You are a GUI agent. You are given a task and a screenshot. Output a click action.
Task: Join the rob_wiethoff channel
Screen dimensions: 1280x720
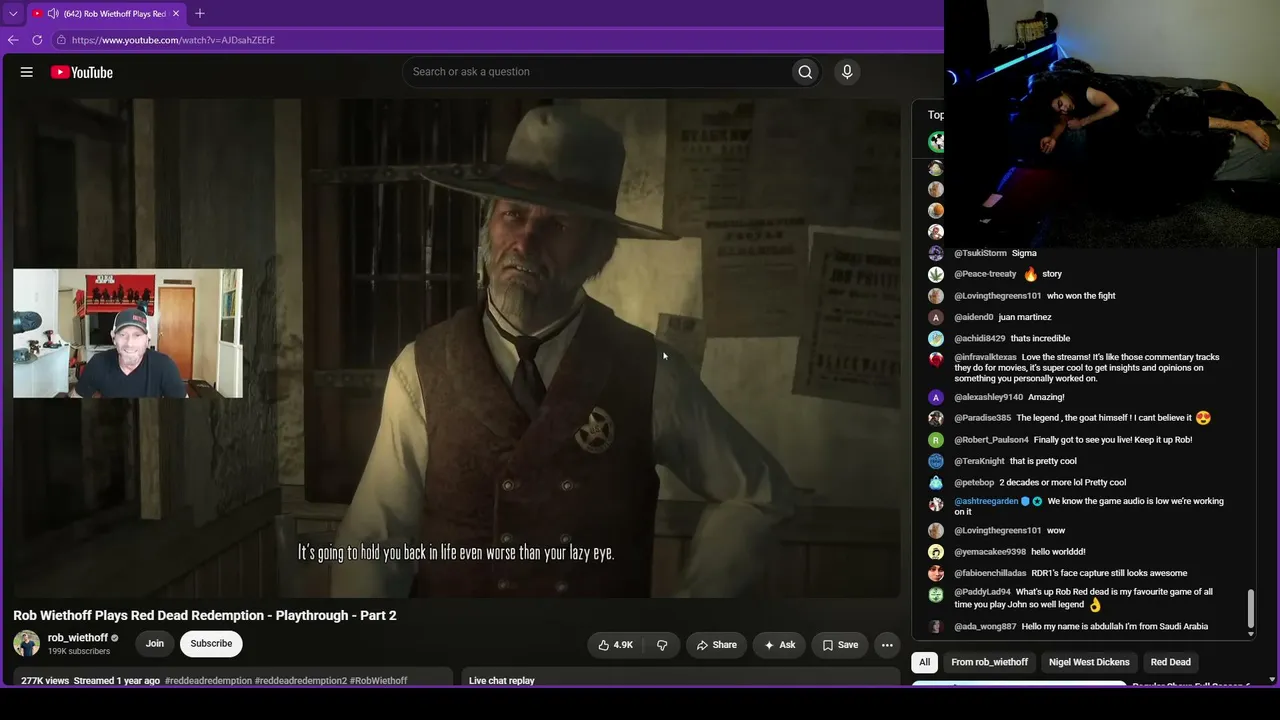click(x=155, y=643)
